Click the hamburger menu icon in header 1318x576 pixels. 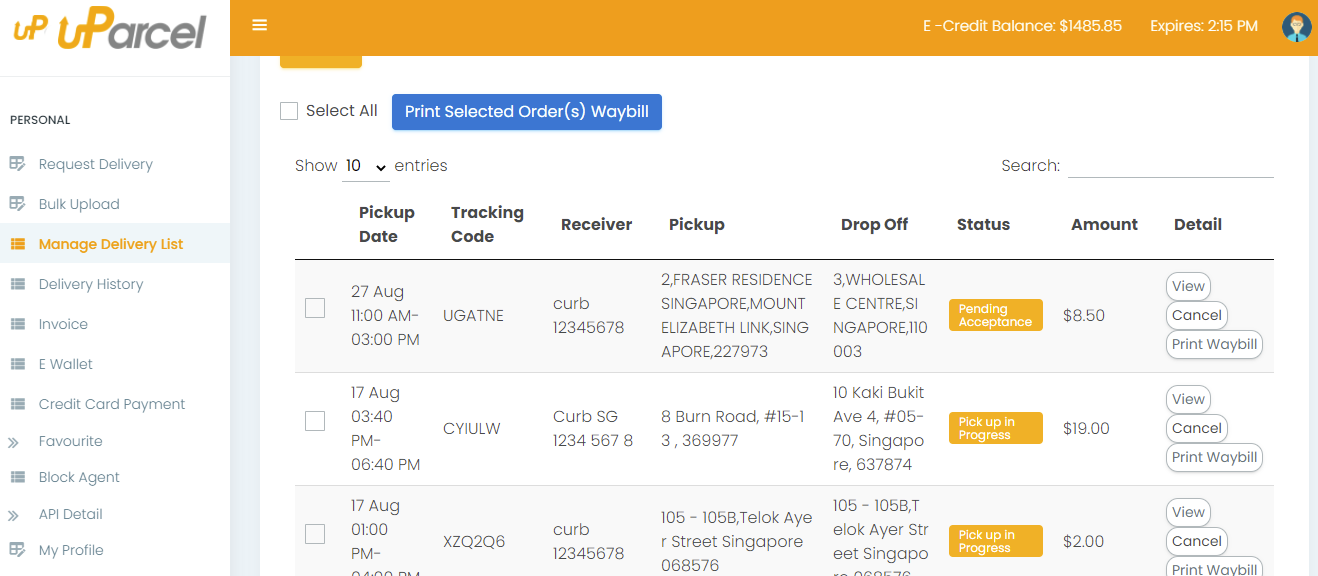[x=260, y=26]
